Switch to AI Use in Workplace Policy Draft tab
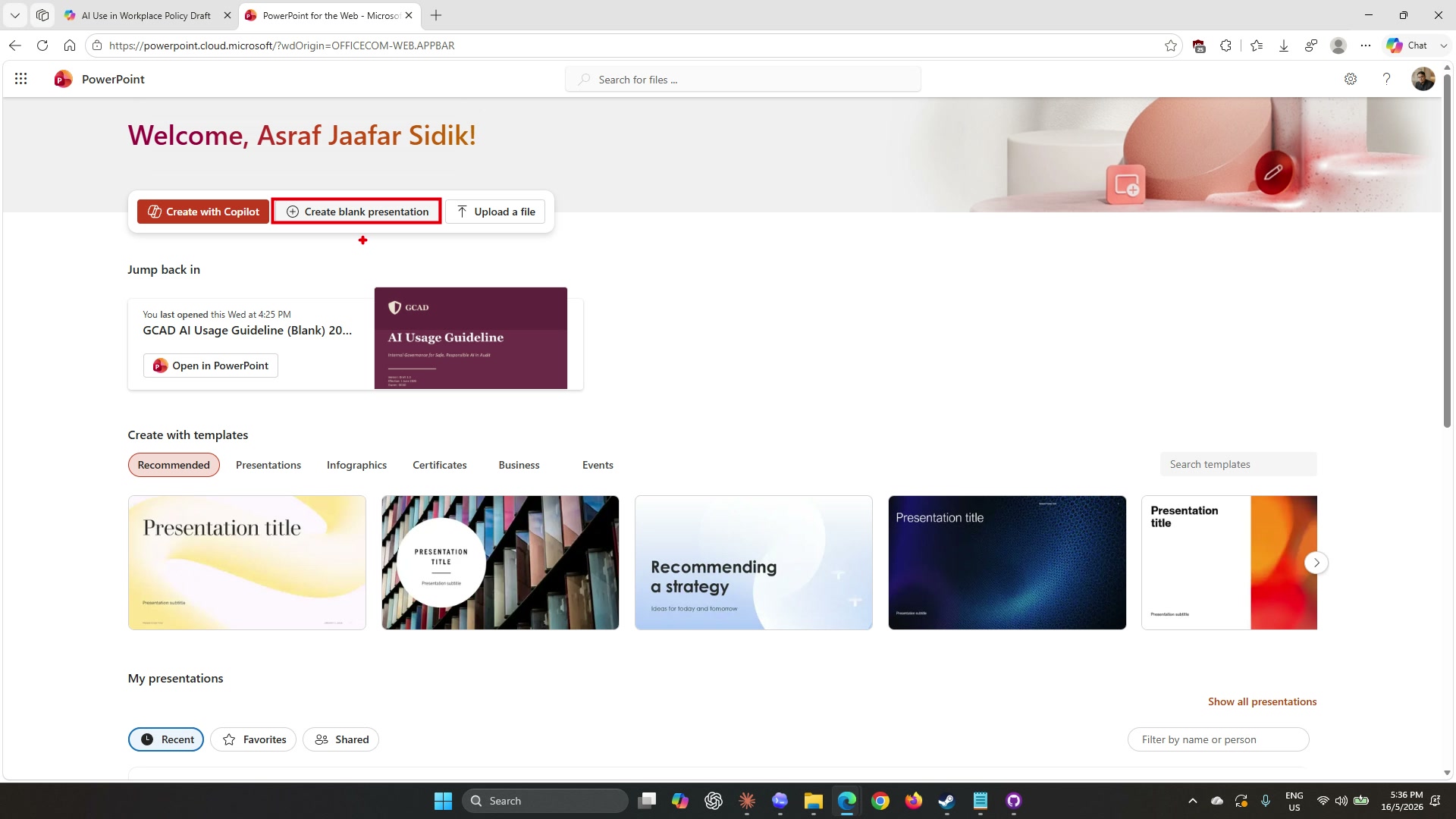 (146, 15)
